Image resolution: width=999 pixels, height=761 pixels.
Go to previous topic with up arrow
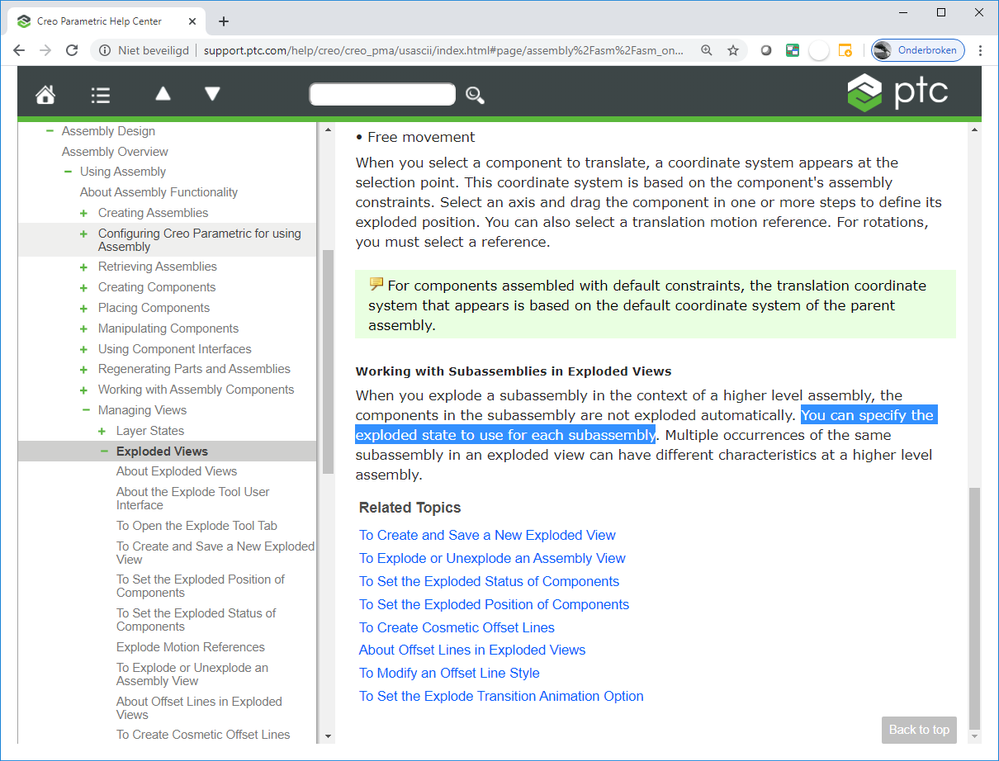point(163,94)
